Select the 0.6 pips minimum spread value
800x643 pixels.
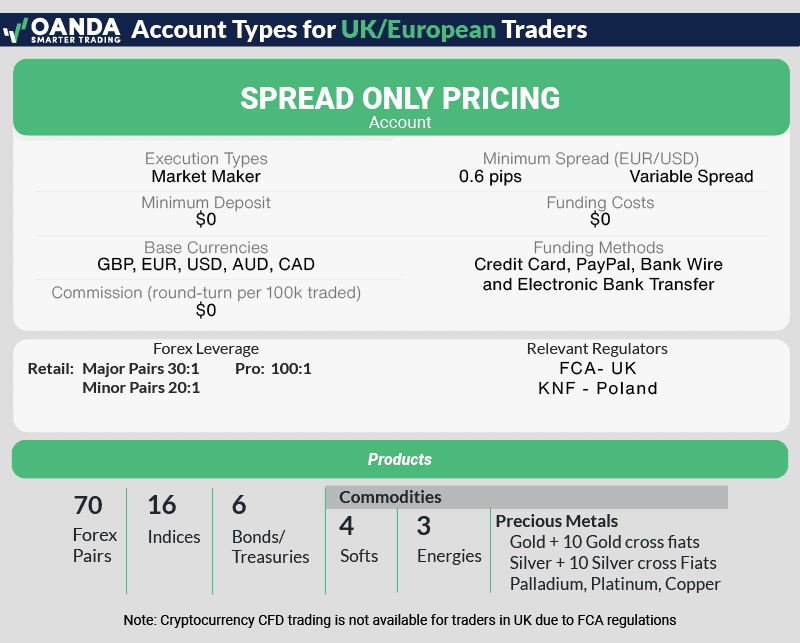(490, 177)
